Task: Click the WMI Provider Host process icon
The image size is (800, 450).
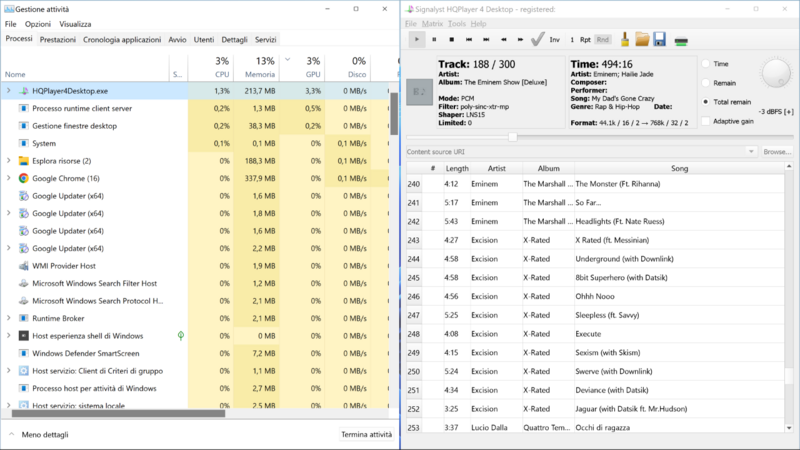Action: (x=23, y=266)
